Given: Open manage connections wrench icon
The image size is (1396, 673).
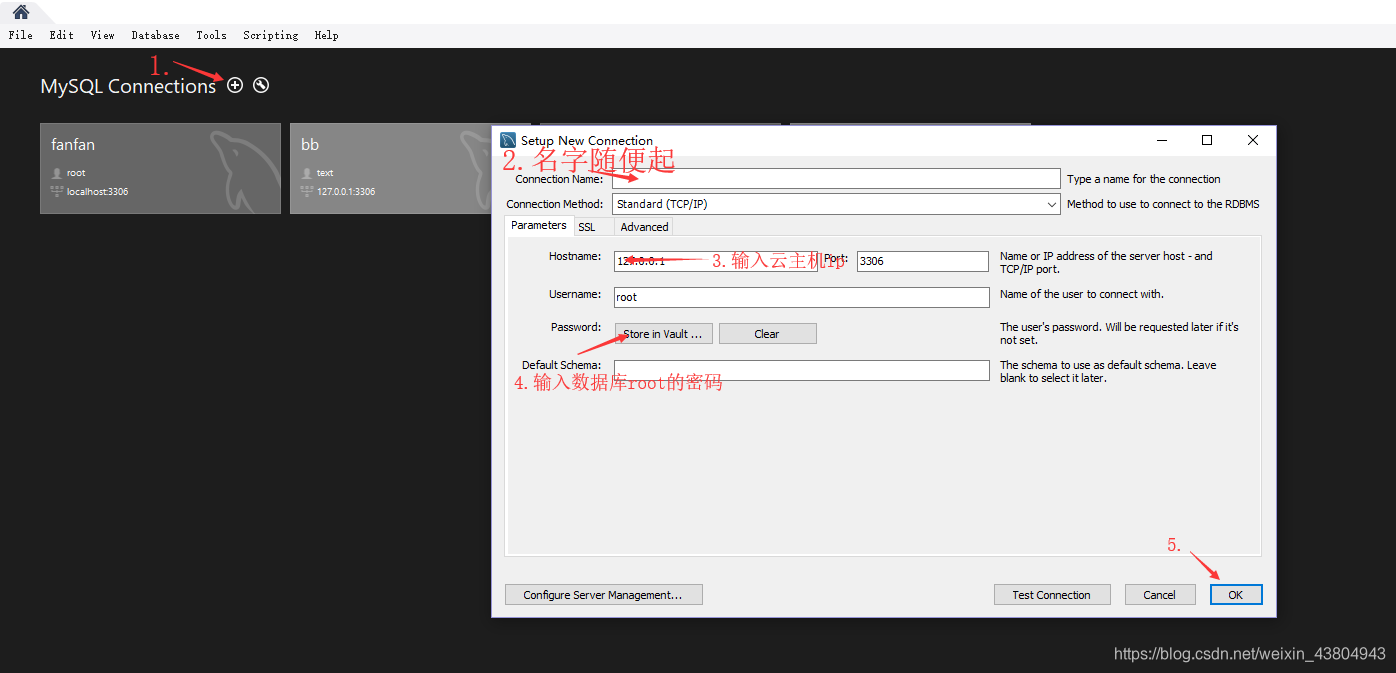Looking at the screenshot, I should point(261,85).
